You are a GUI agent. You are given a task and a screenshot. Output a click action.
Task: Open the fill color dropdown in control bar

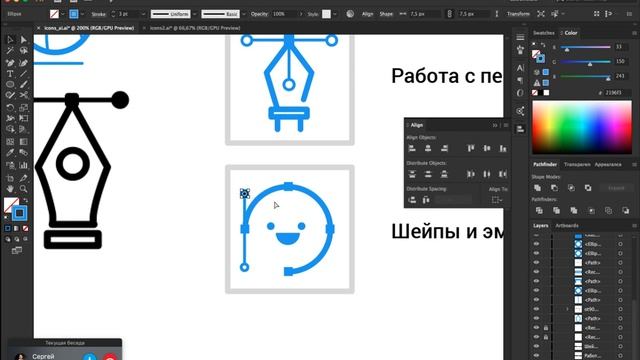(x=62, y=14)
